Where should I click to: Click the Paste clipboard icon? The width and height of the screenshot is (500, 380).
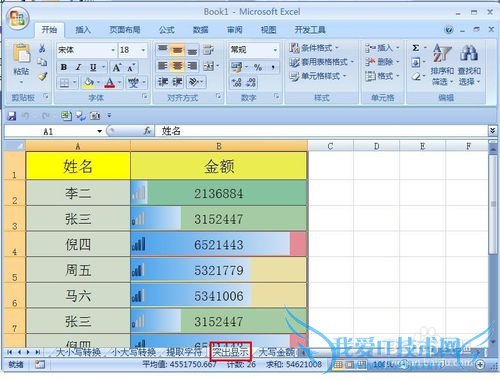point(21,54)
